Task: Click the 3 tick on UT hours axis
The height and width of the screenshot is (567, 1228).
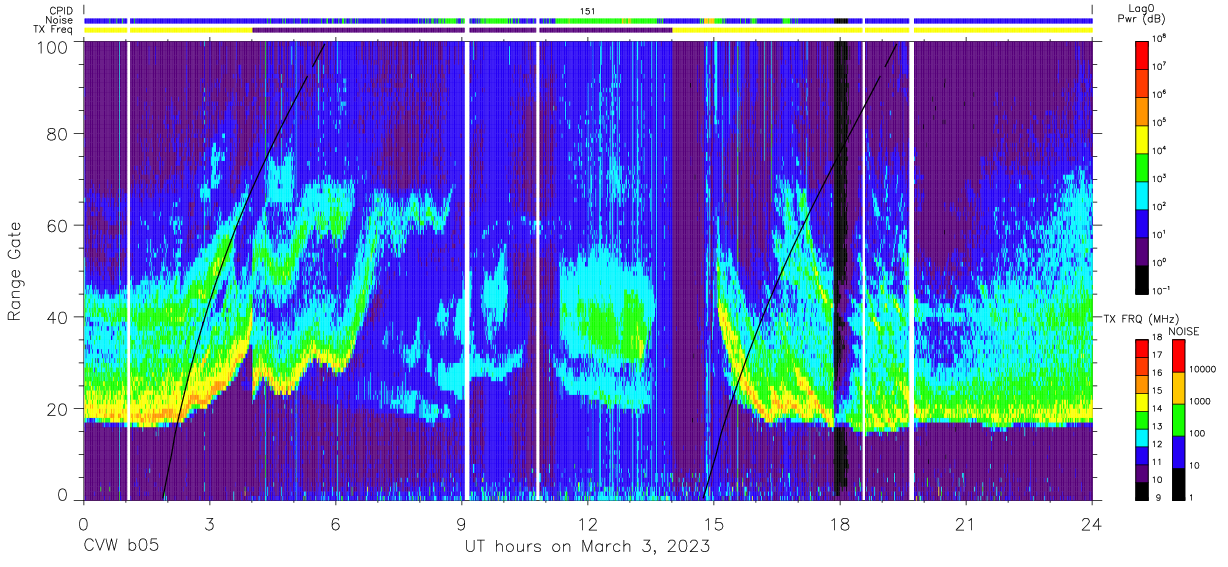Action: (x=210, y=523)
